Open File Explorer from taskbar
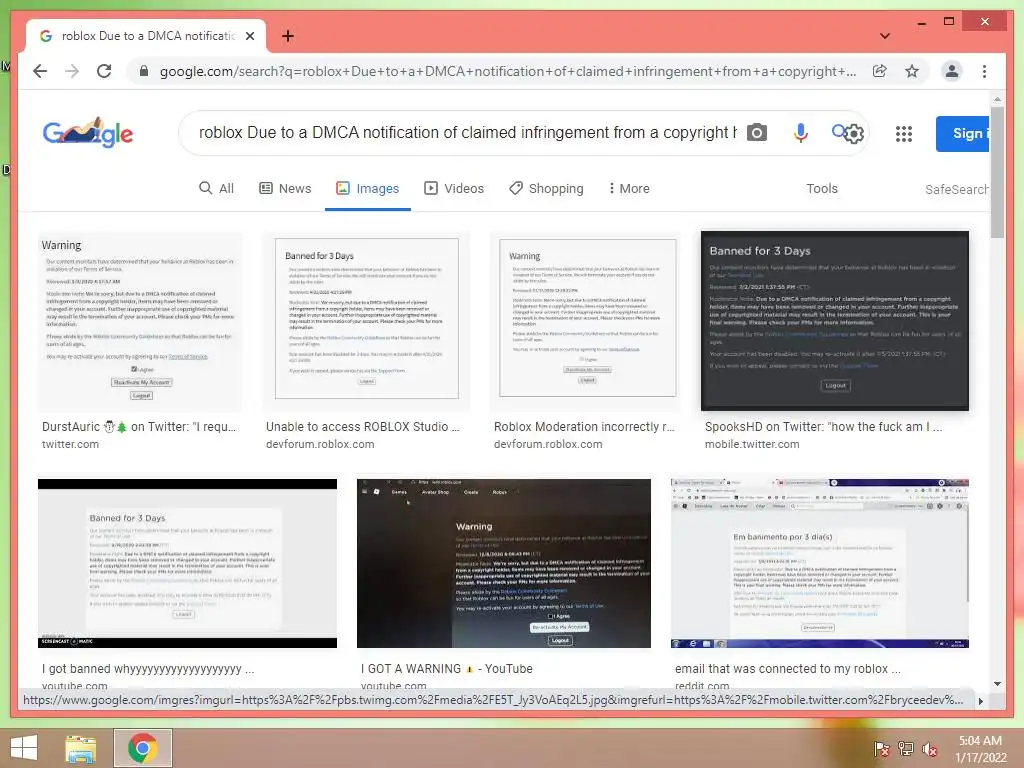 click(81, 748)
